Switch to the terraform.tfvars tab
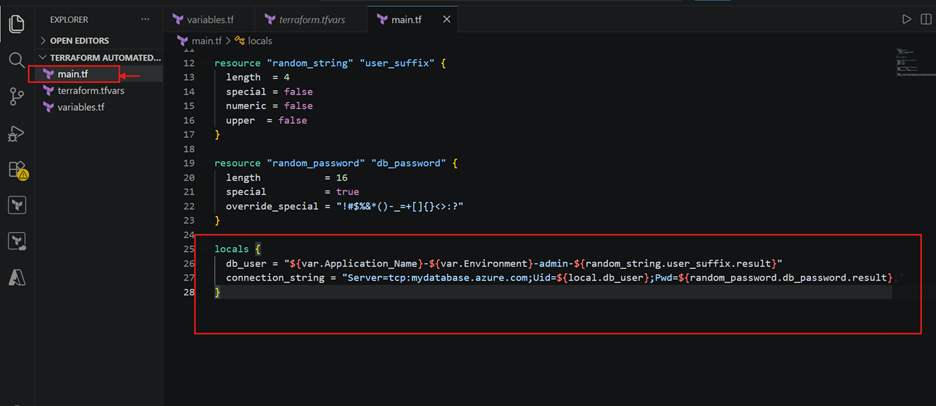936x406 pixels. click(310, 20)
